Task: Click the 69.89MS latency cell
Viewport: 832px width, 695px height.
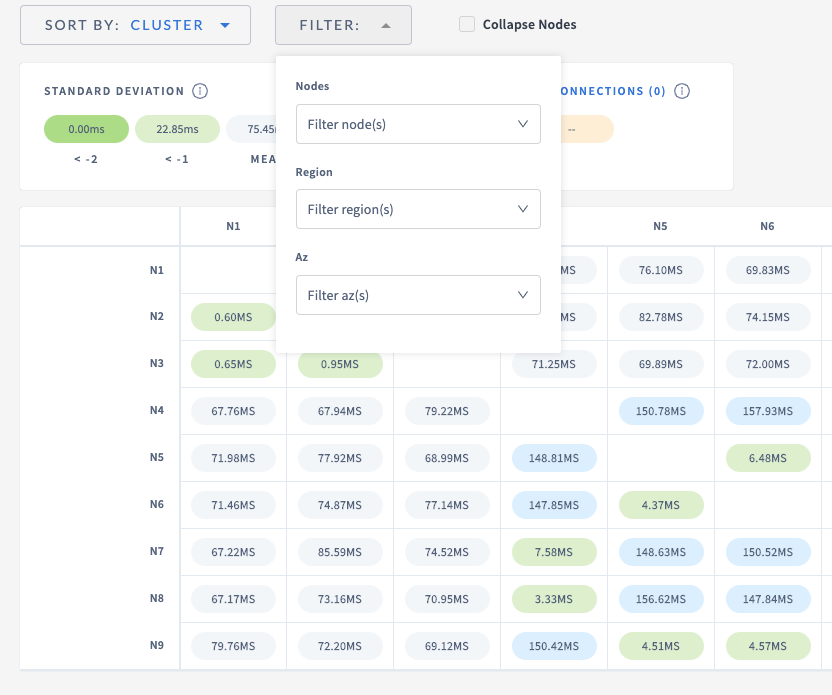Action: pos(661,364)
